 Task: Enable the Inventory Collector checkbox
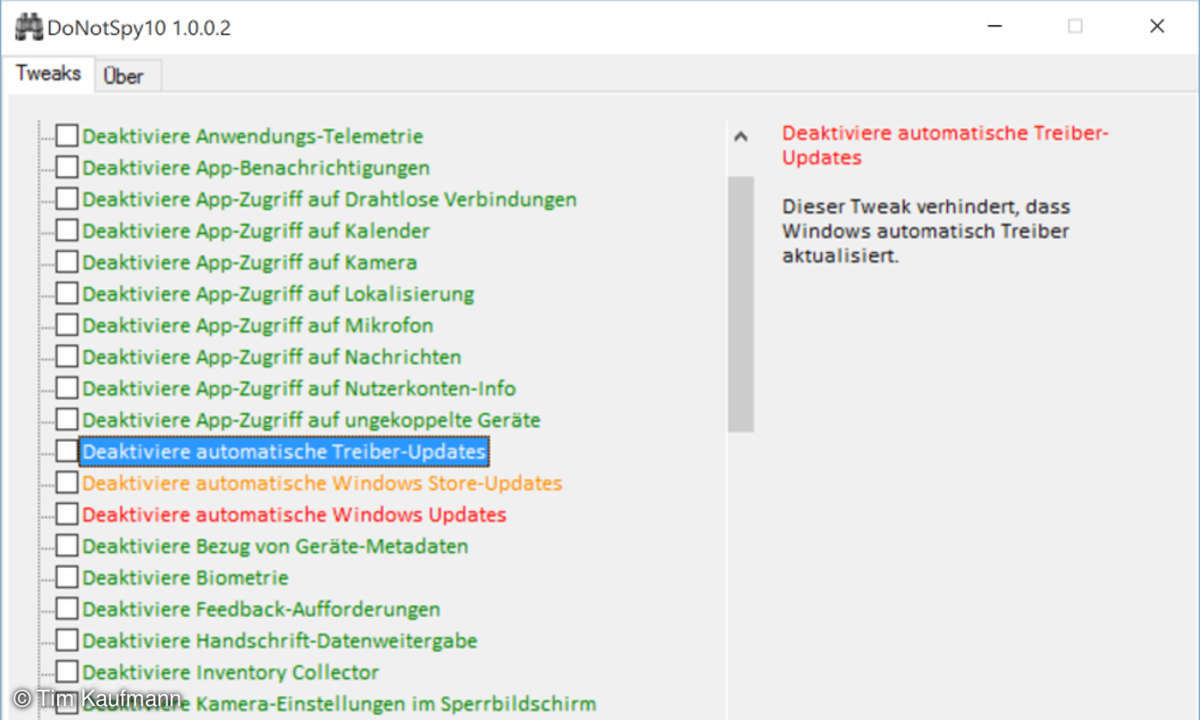66,672
